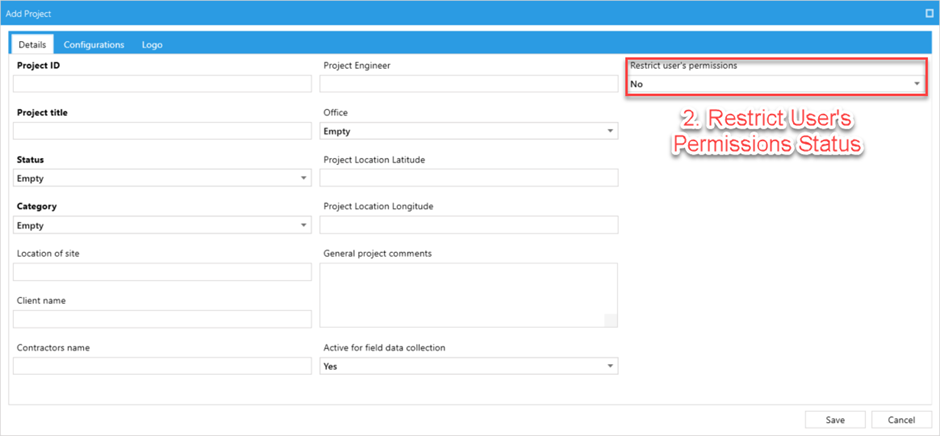
Task: Click the Location of site field
Action: [162, 272]
